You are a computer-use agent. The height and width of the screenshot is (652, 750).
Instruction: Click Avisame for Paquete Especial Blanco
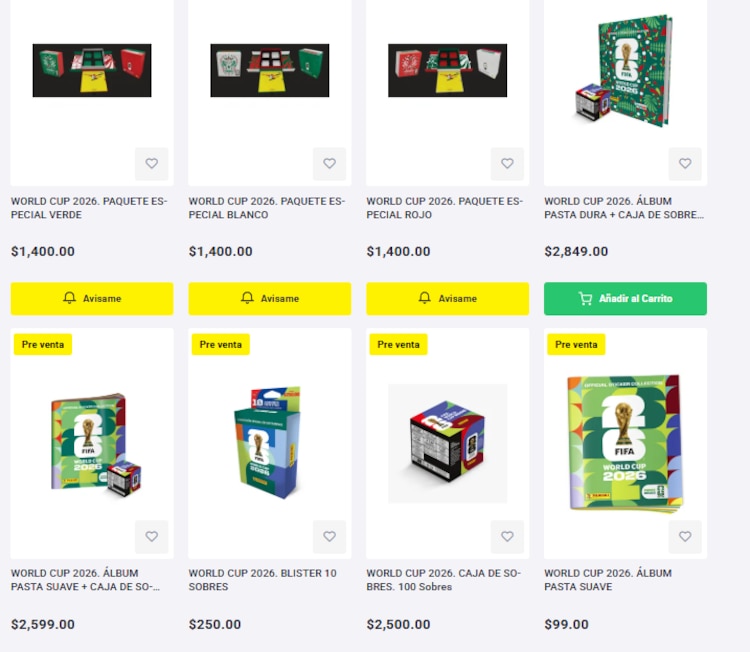(270, 298)
